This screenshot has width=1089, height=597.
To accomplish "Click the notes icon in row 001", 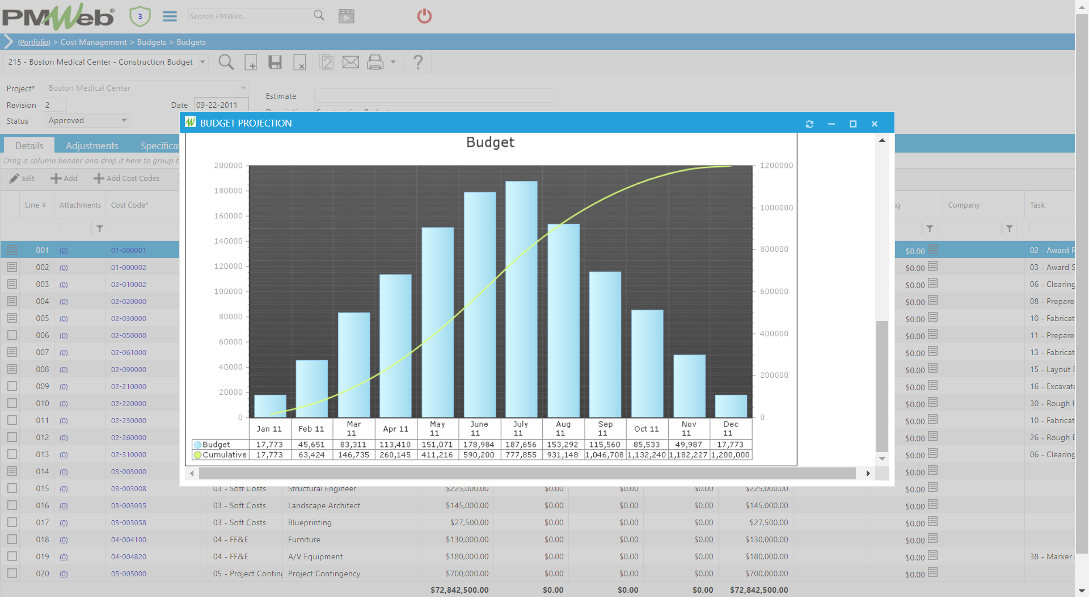I will [933, 249].
